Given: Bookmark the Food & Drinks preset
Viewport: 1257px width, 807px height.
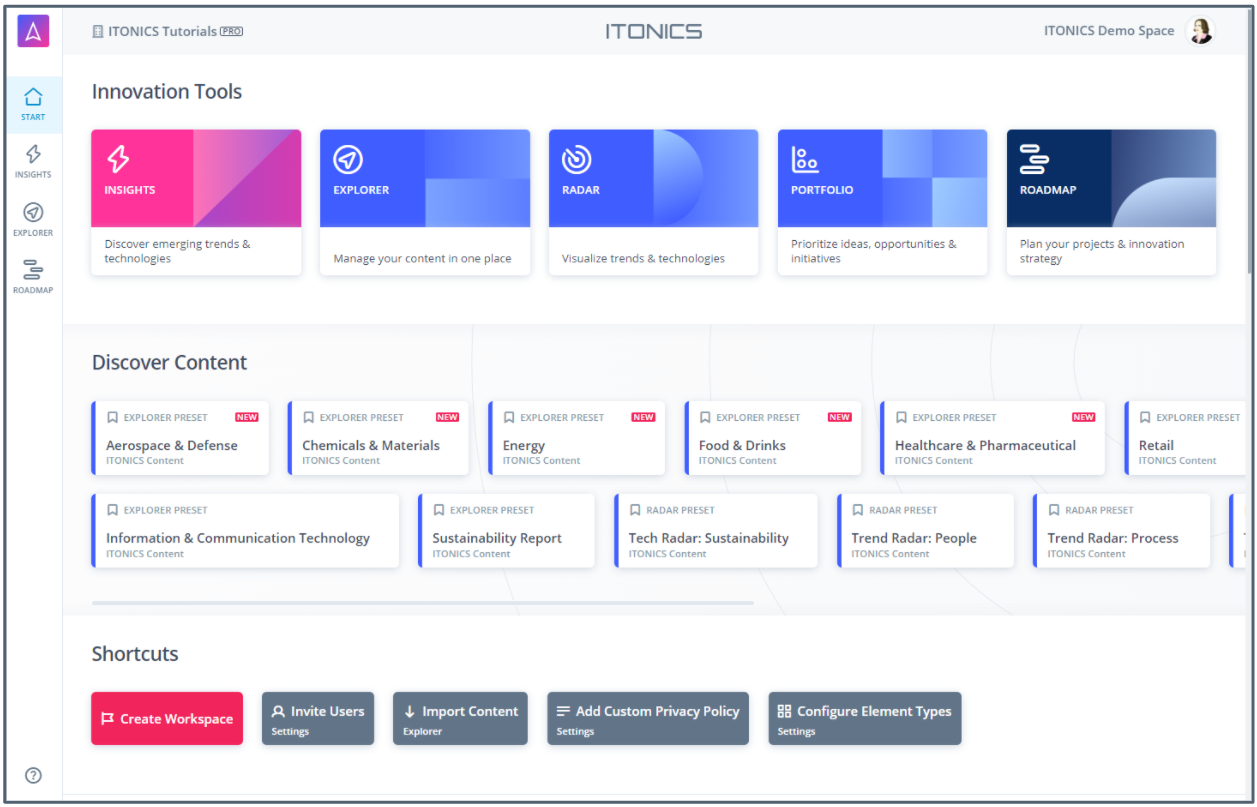Looking at the screenshot, I should click(705, 418).
